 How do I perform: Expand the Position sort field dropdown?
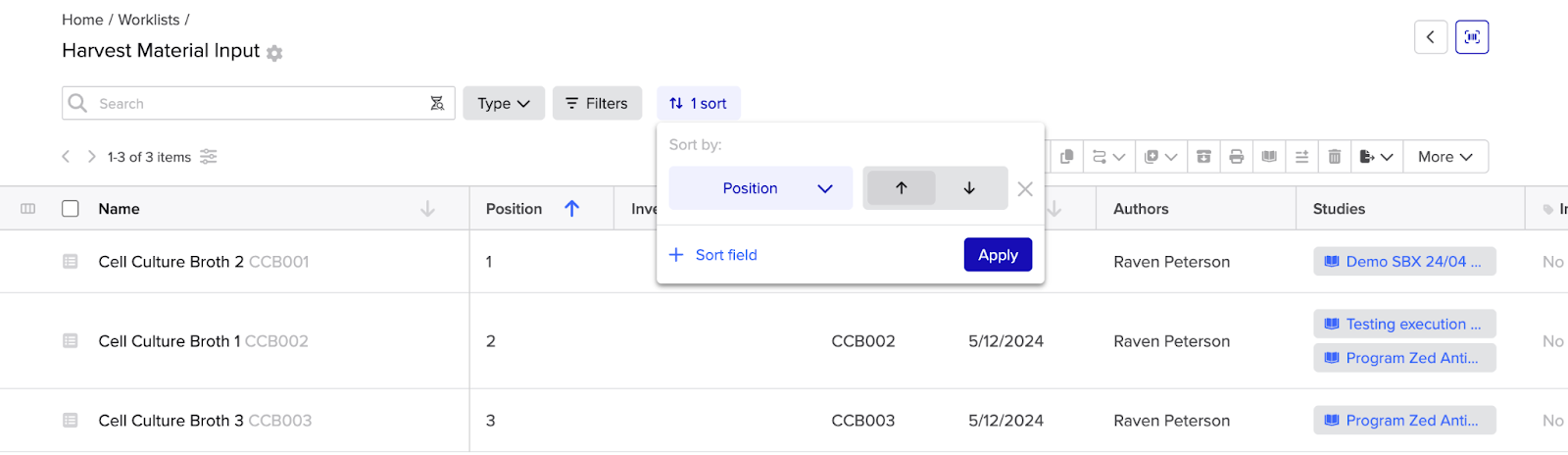tap(760, 188)
